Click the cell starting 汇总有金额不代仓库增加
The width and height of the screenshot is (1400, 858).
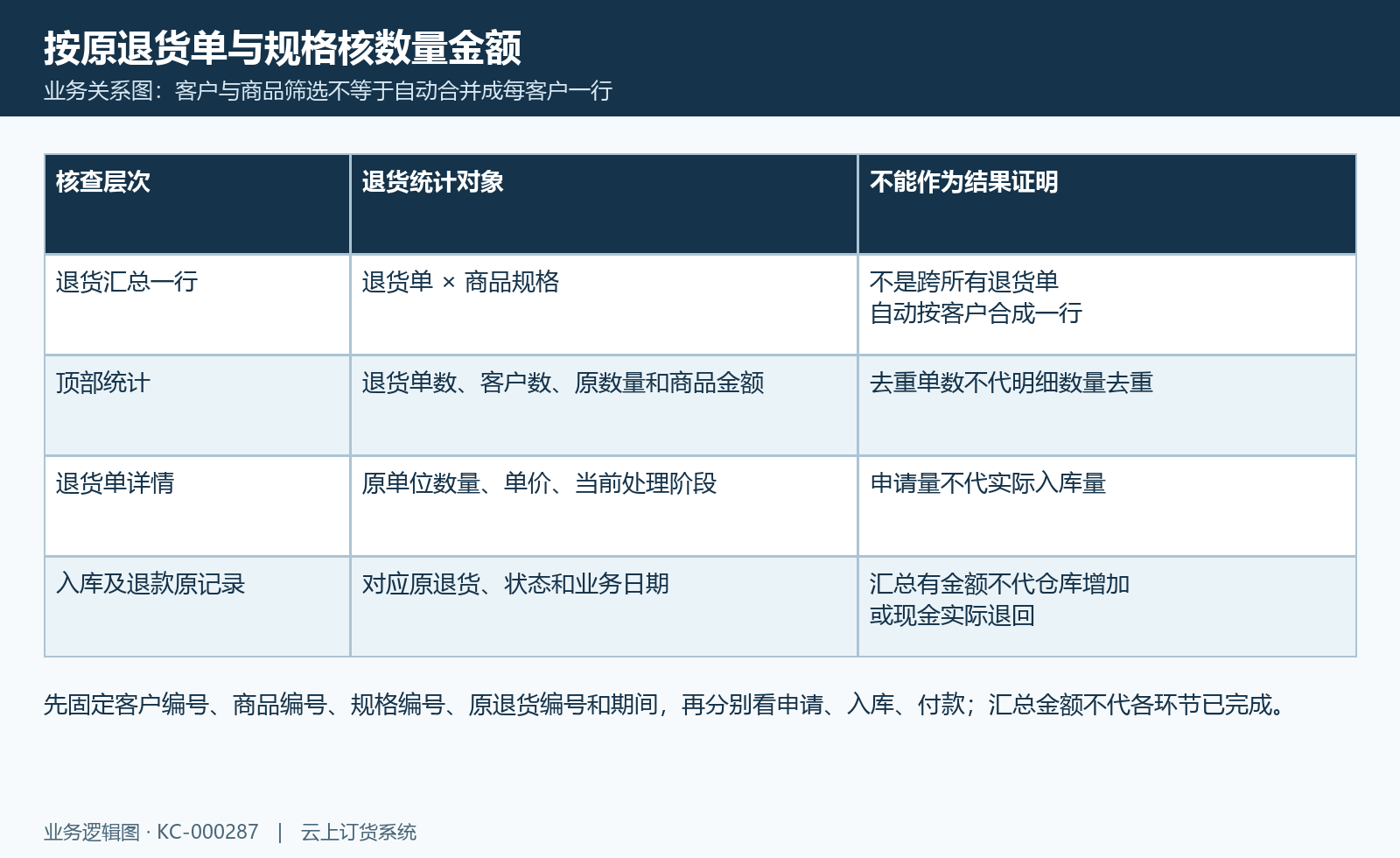pyautogui.click(x=1107, y=607)
